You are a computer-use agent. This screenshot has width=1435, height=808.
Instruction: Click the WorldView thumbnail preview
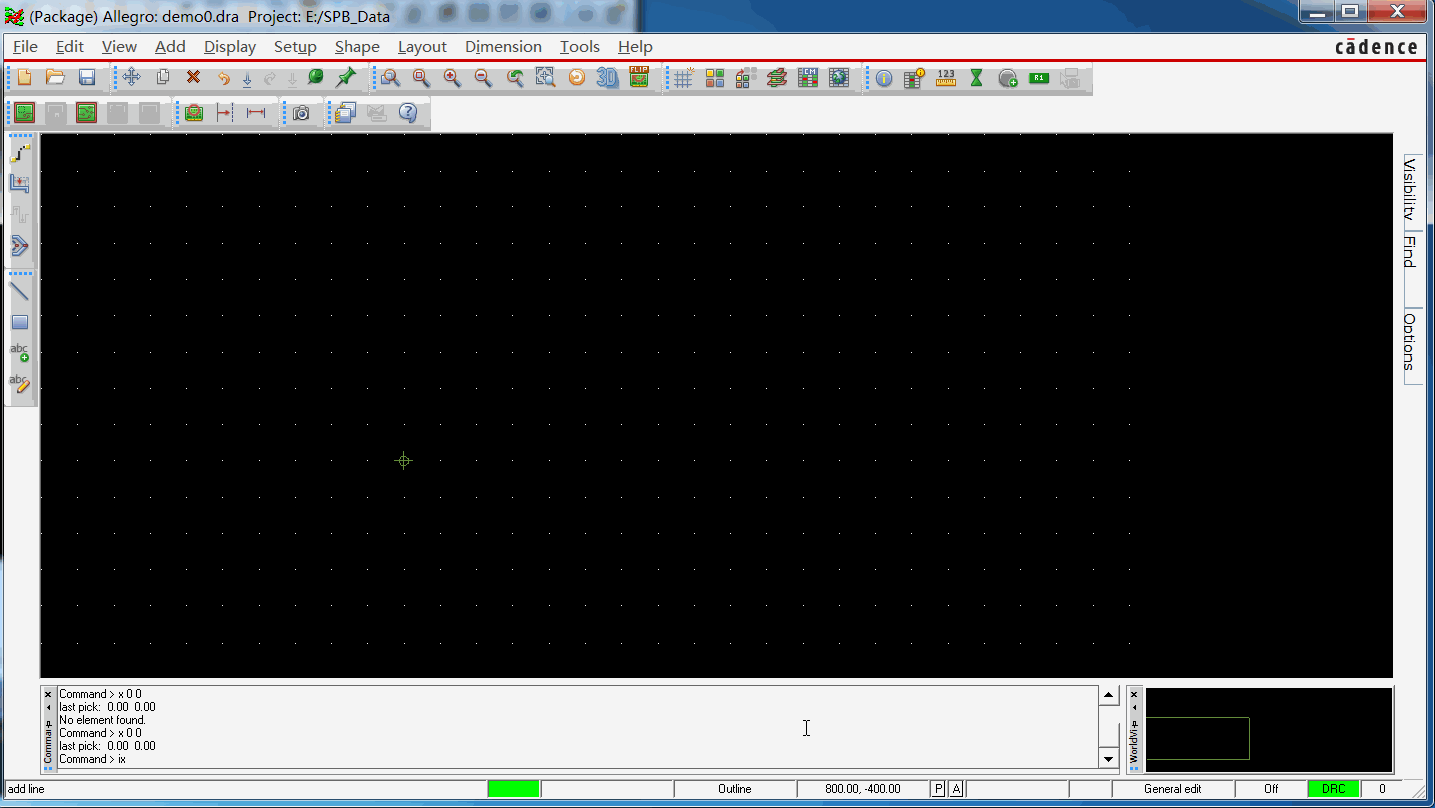click(1268, 730)
